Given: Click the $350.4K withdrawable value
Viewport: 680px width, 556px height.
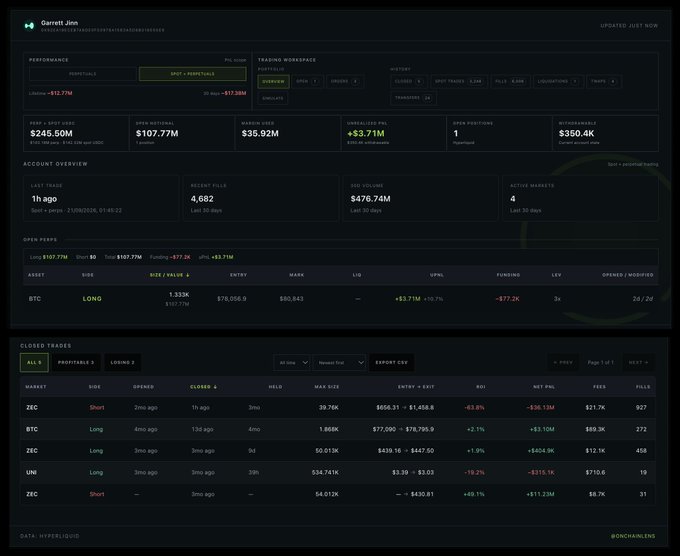Looking at the screenshot, I should (x=576, y=134).
